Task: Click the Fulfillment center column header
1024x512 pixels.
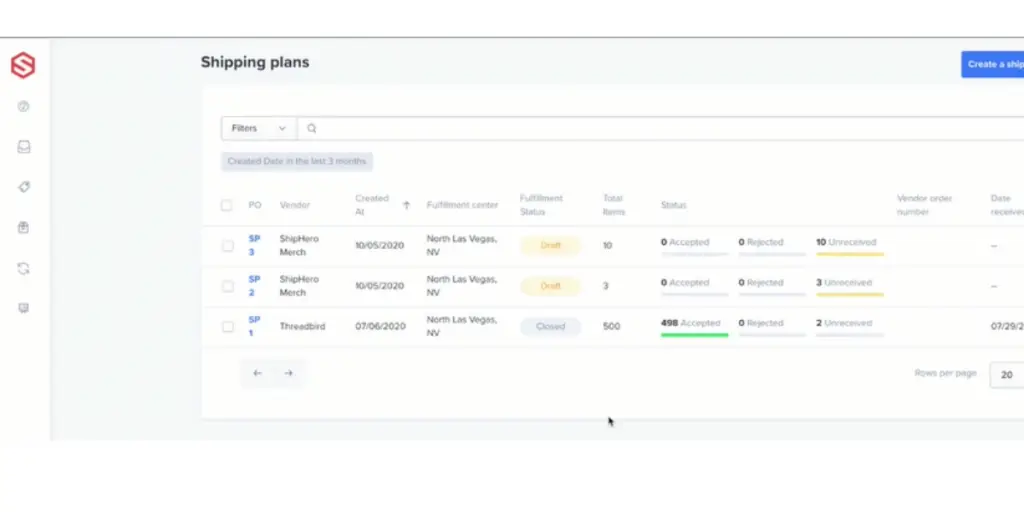Action: pyautogui.click(x=462, y=205)
